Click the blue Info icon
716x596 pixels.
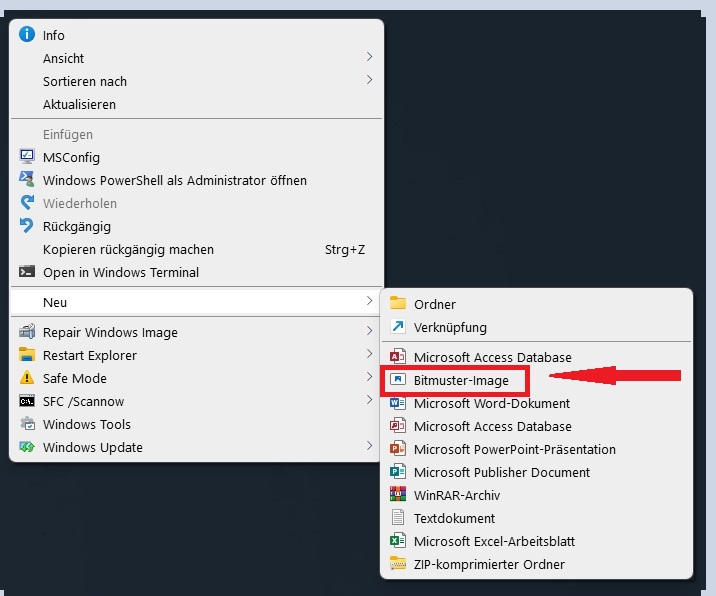point(26,34)
